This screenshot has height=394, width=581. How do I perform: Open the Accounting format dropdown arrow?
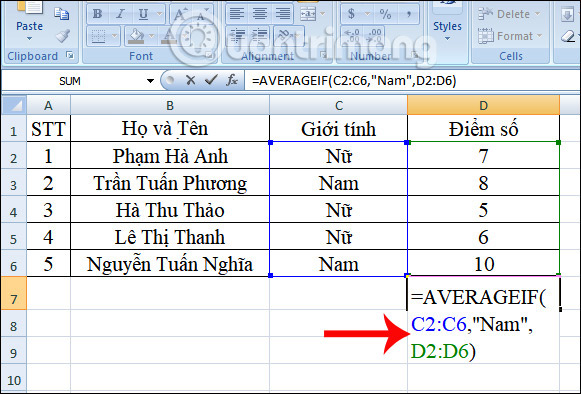(x=368, y=14)
